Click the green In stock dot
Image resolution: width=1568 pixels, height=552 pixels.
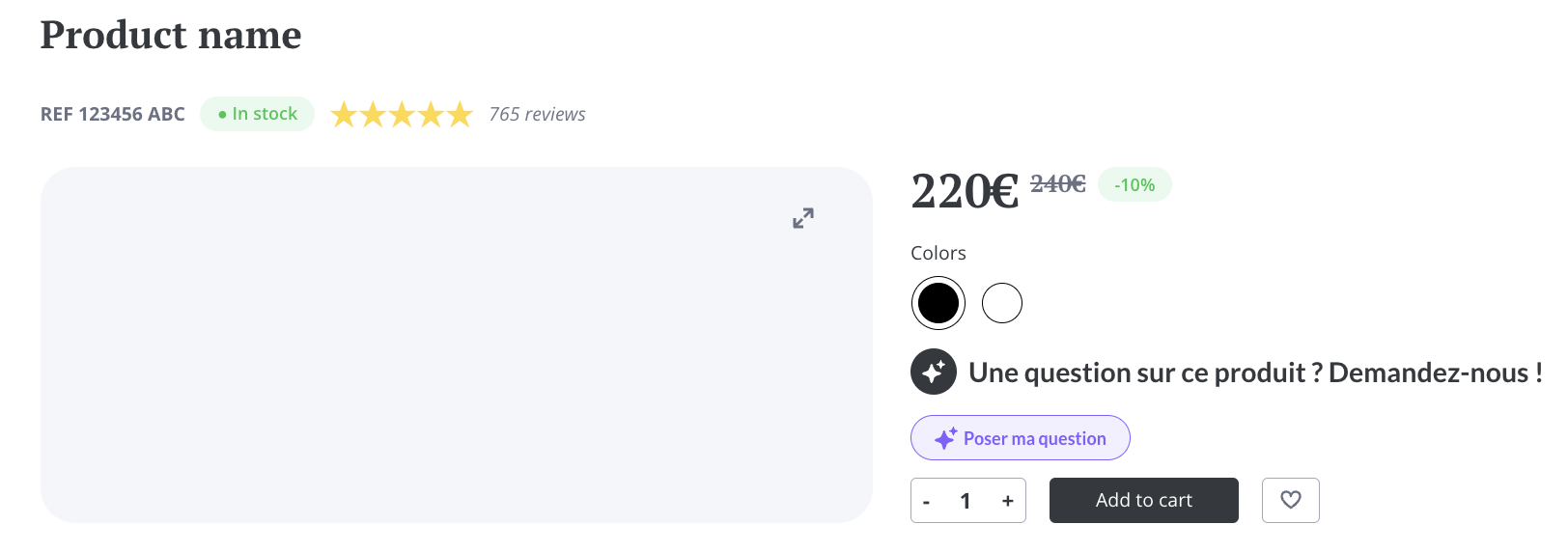(222, 114)
